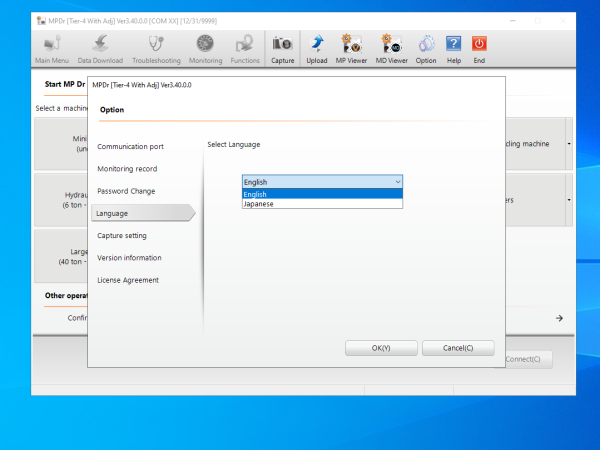Open Communication port settings
Viewport: 600px width, 450px height.
(130, 147)
